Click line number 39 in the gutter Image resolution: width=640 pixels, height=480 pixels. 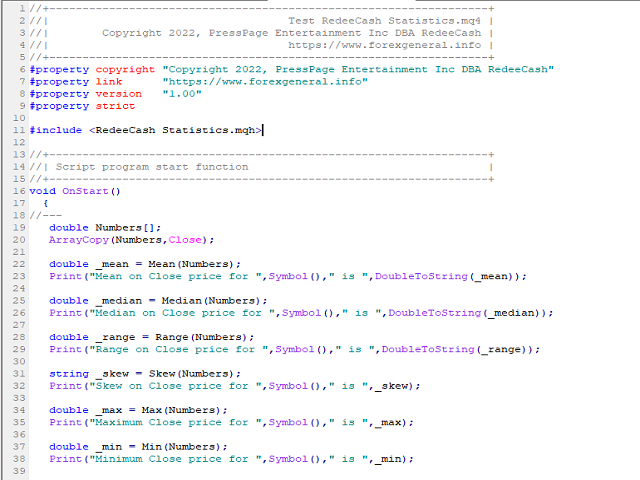point(19,471)
